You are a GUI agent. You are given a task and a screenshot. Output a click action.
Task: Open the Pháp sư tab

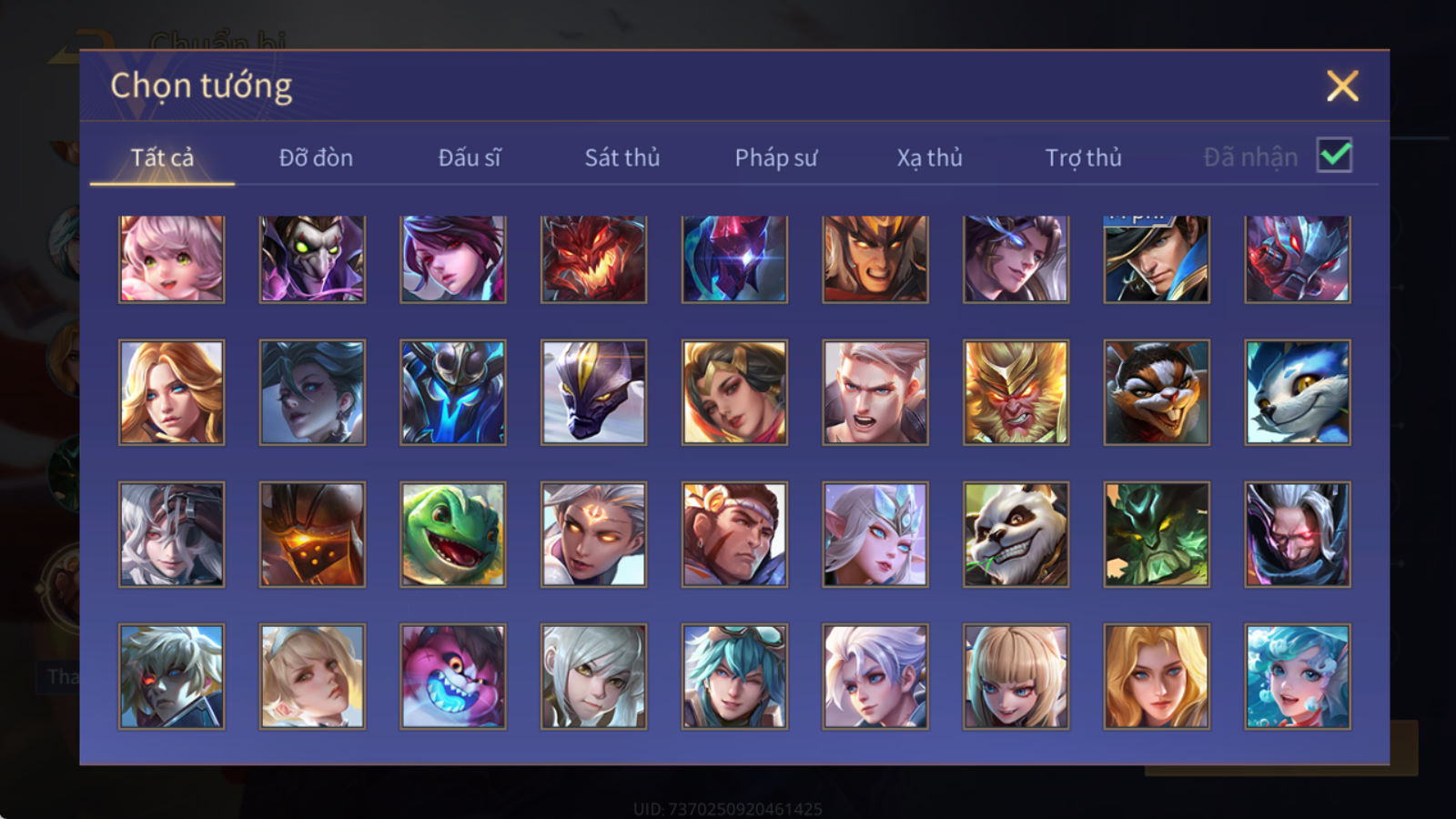coord(776,157)
